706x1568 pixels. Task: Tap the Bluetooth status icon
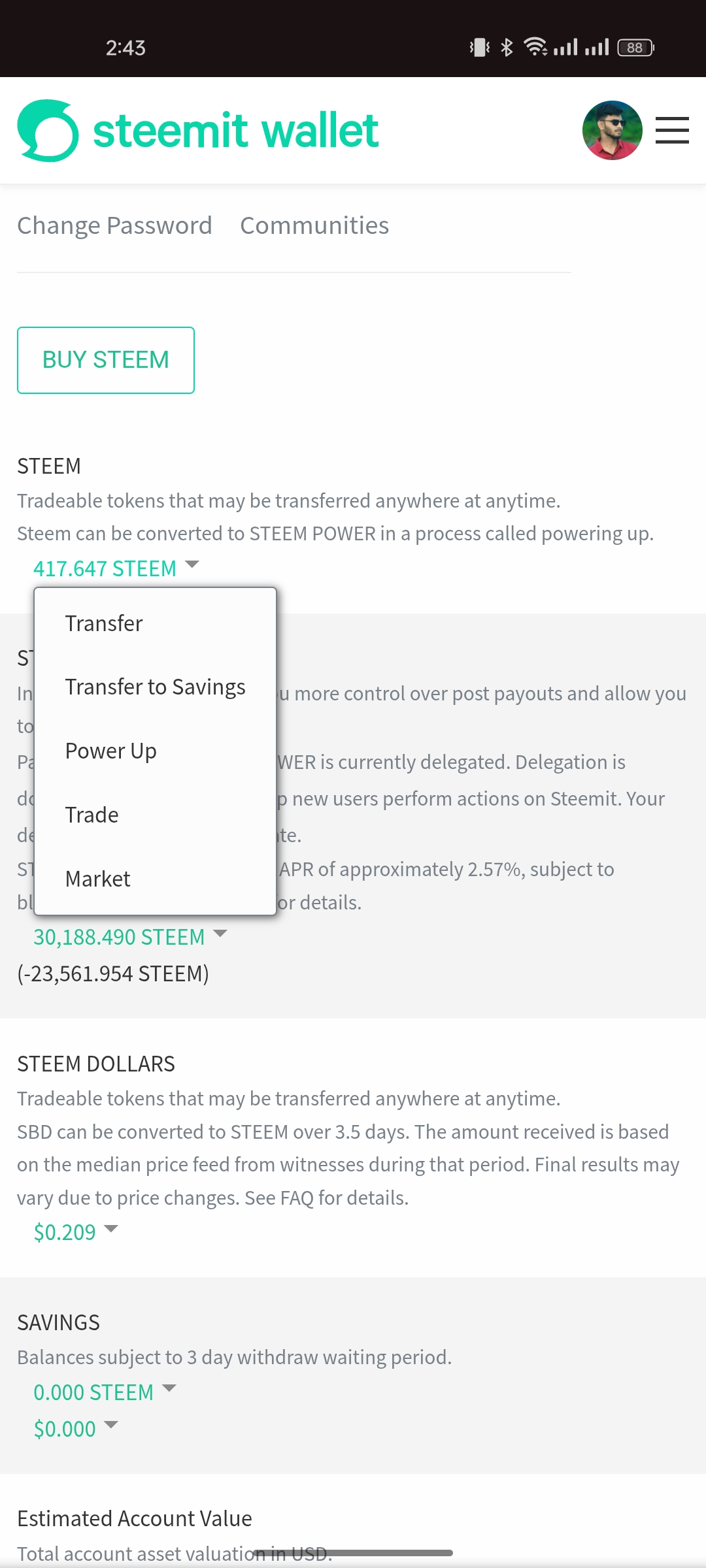(507, 48)
